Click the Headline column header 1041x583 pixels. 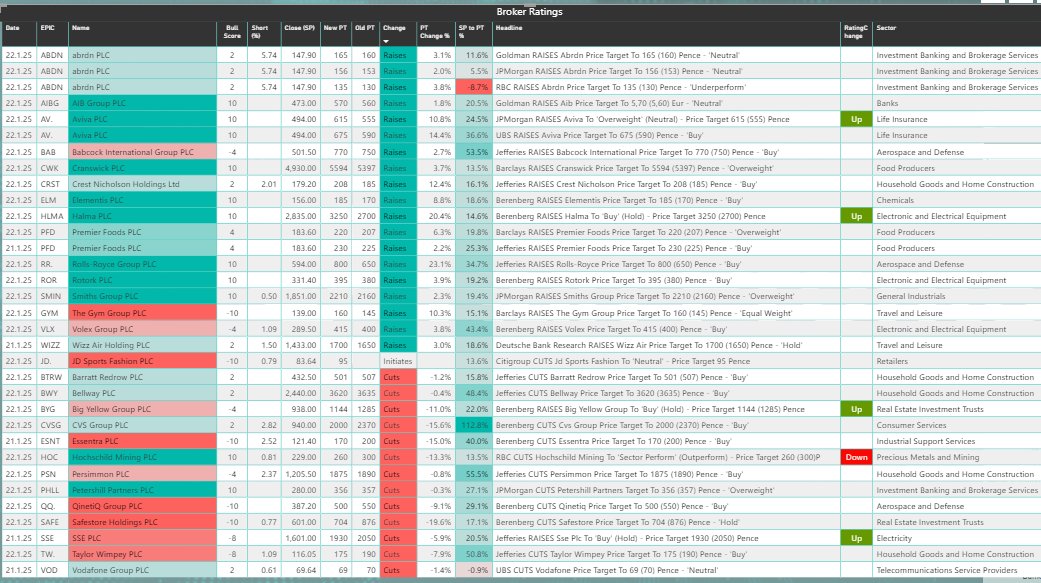click(x=509, y=28)
